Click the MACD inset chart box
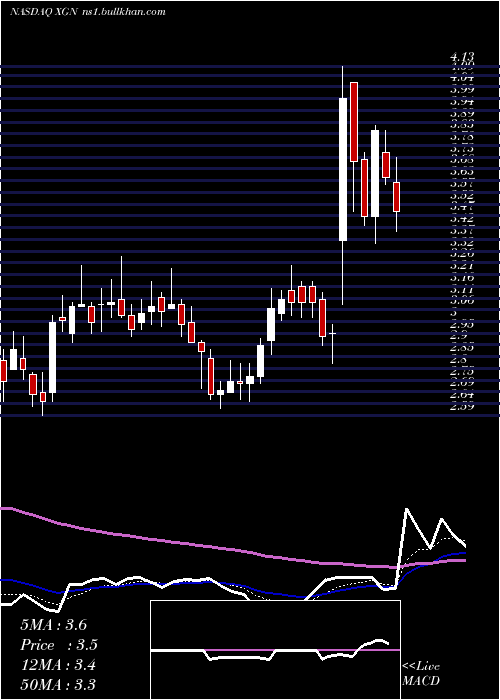This screenshot has width=500, height=700. coord(275,650)
